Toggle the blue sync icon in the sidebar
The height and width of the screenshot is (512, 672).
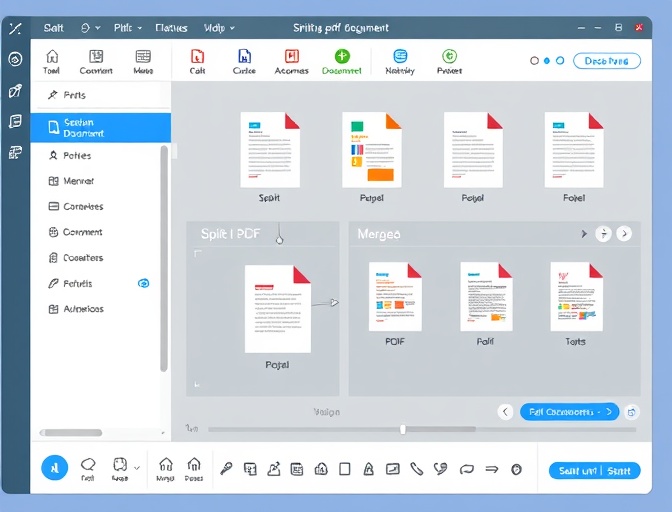coord(143,284)
